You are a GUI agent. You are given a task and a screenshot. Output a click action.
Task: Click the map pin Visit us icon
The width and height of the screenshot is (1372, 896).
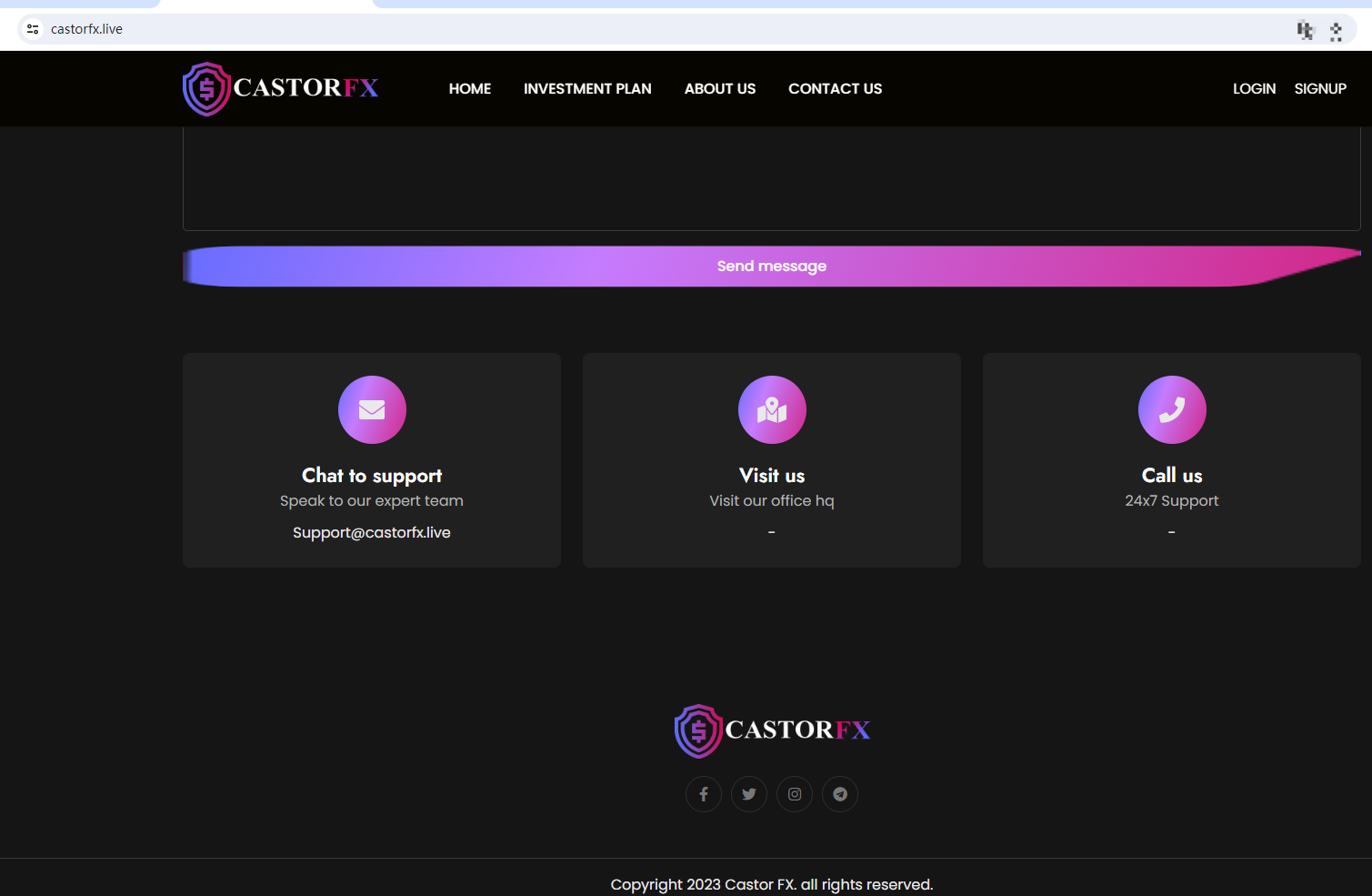(772, 409)
